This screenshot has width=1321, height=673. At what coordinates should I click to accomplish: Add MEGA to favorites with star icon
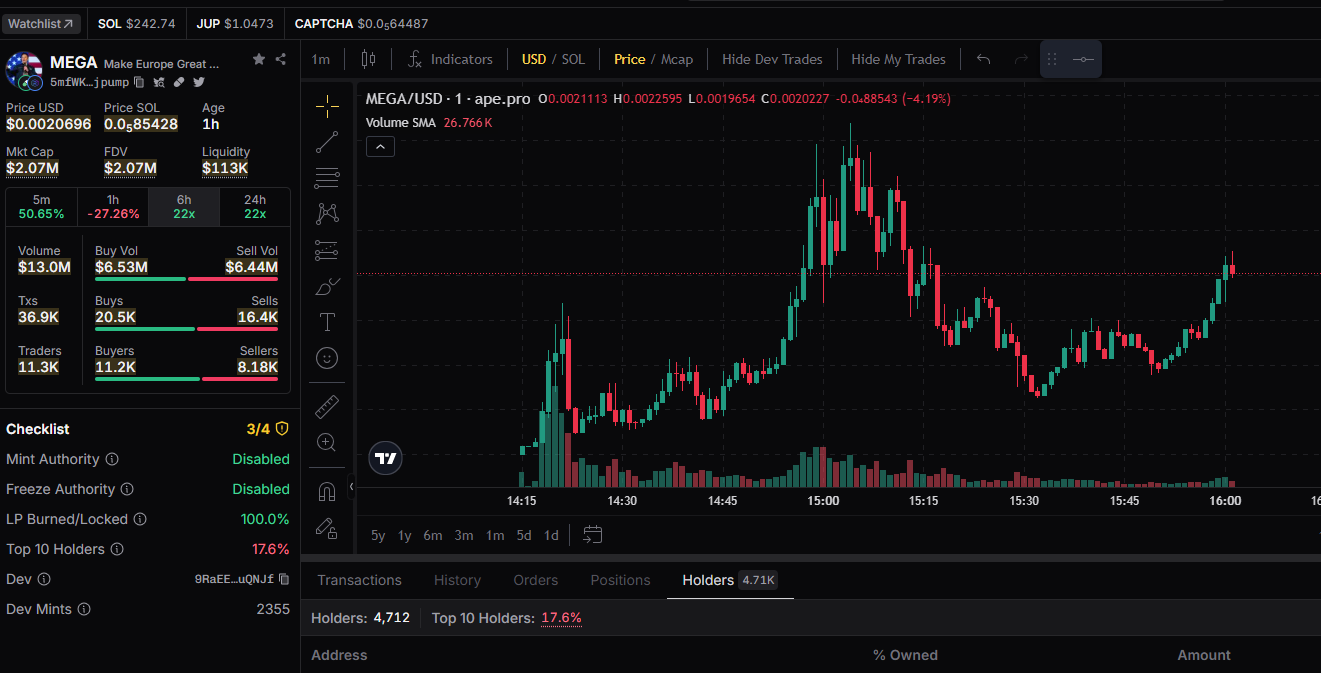pyautogui.click(x=259, y=60)
